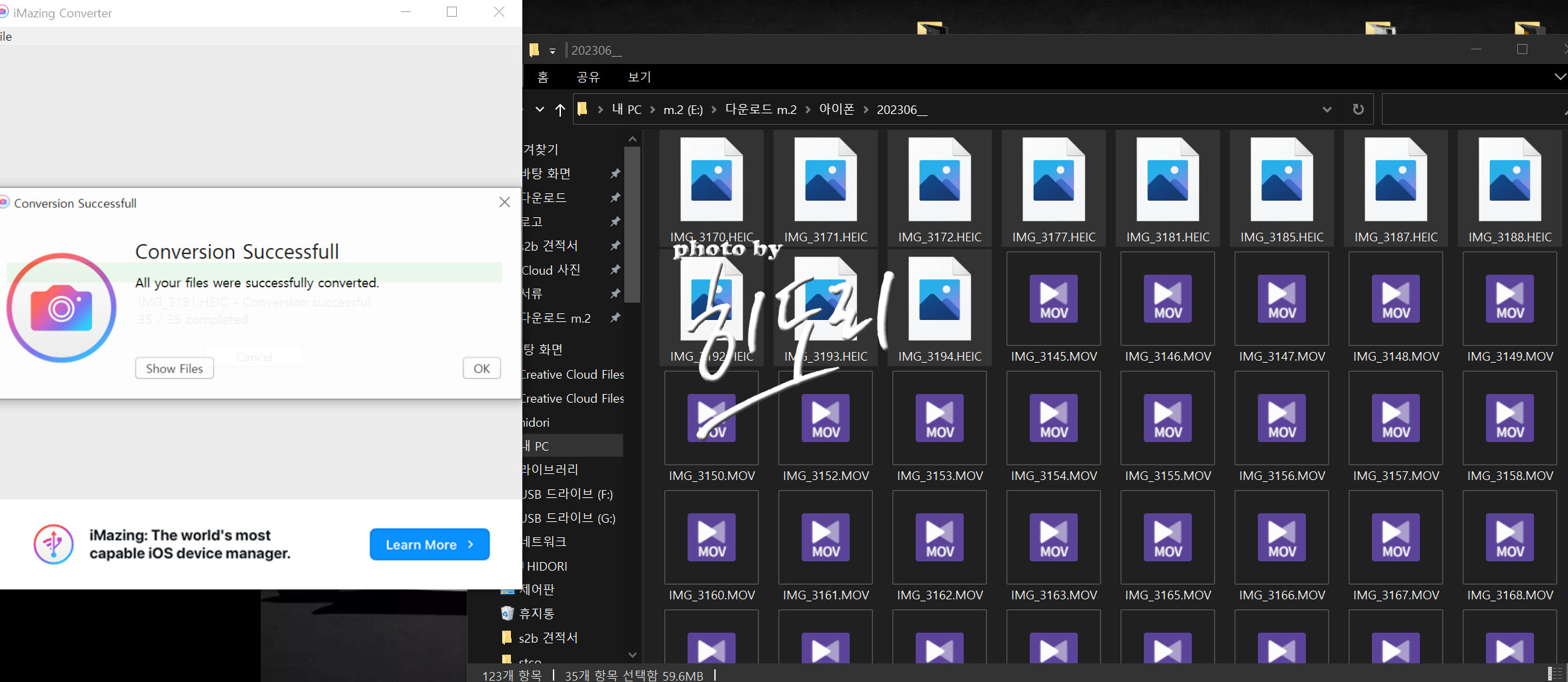Expand chevron after 내 PC in breadcrumb

(x=652, y=109)
